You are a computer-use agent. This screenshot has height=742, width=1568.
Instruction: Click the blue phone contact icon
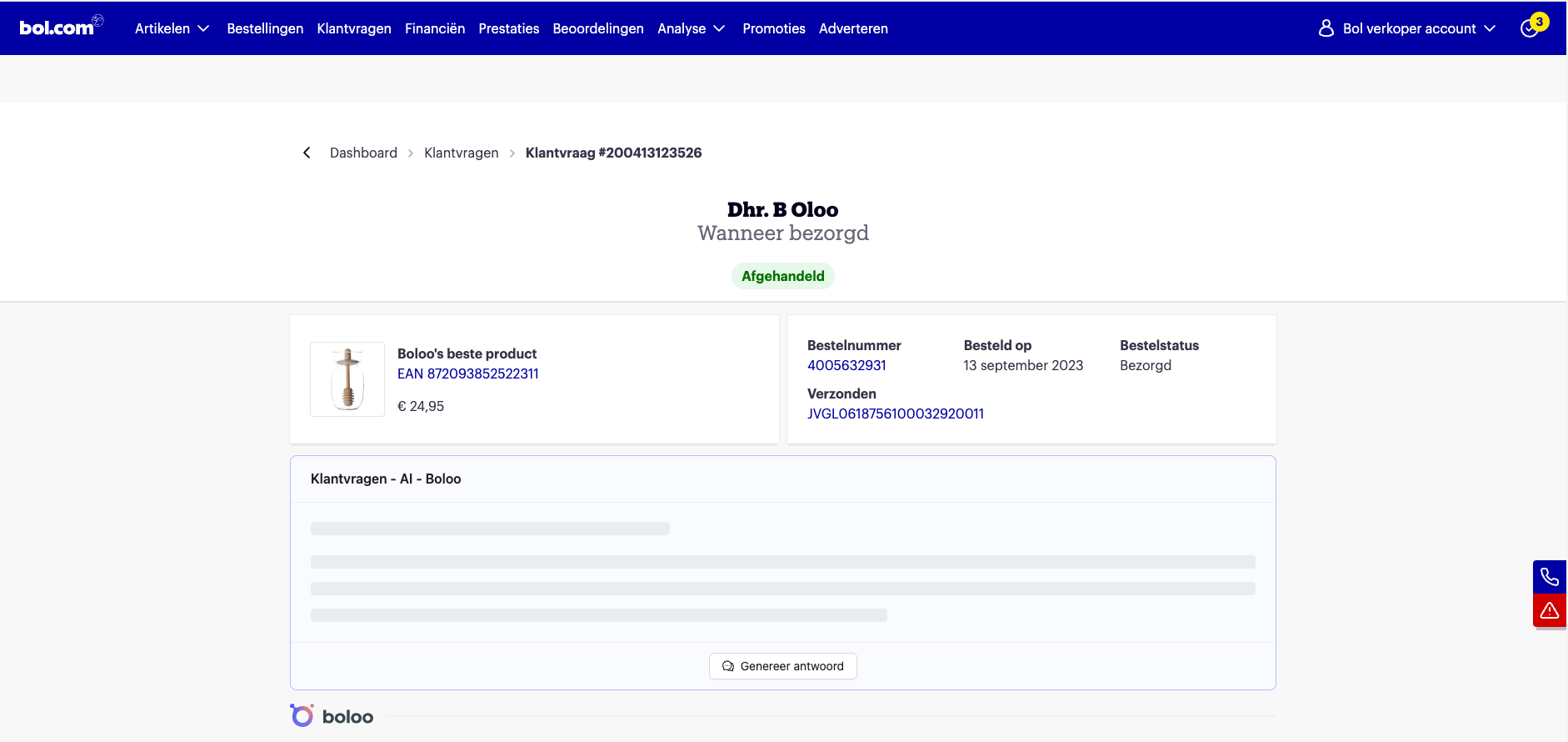1550,577
